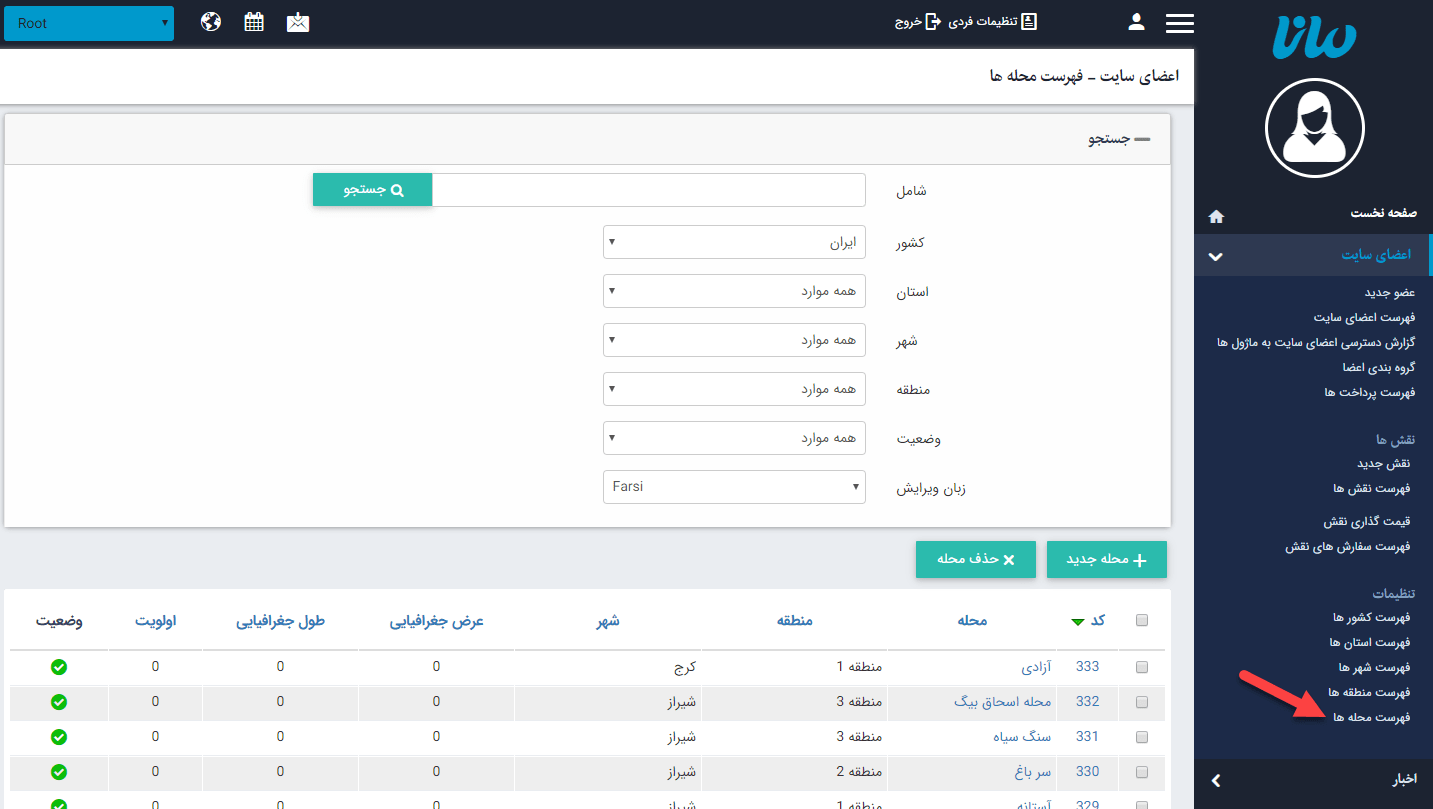Click the home icon beside صفحه نخست
Viewport: 1433px width, 809px height.
(1216, 216)
